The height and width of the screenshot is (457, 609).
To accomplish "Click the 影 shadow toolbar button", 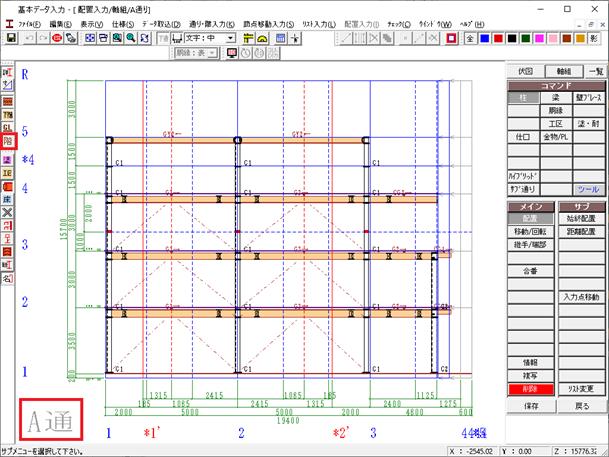I will click(x=594, y=38).
